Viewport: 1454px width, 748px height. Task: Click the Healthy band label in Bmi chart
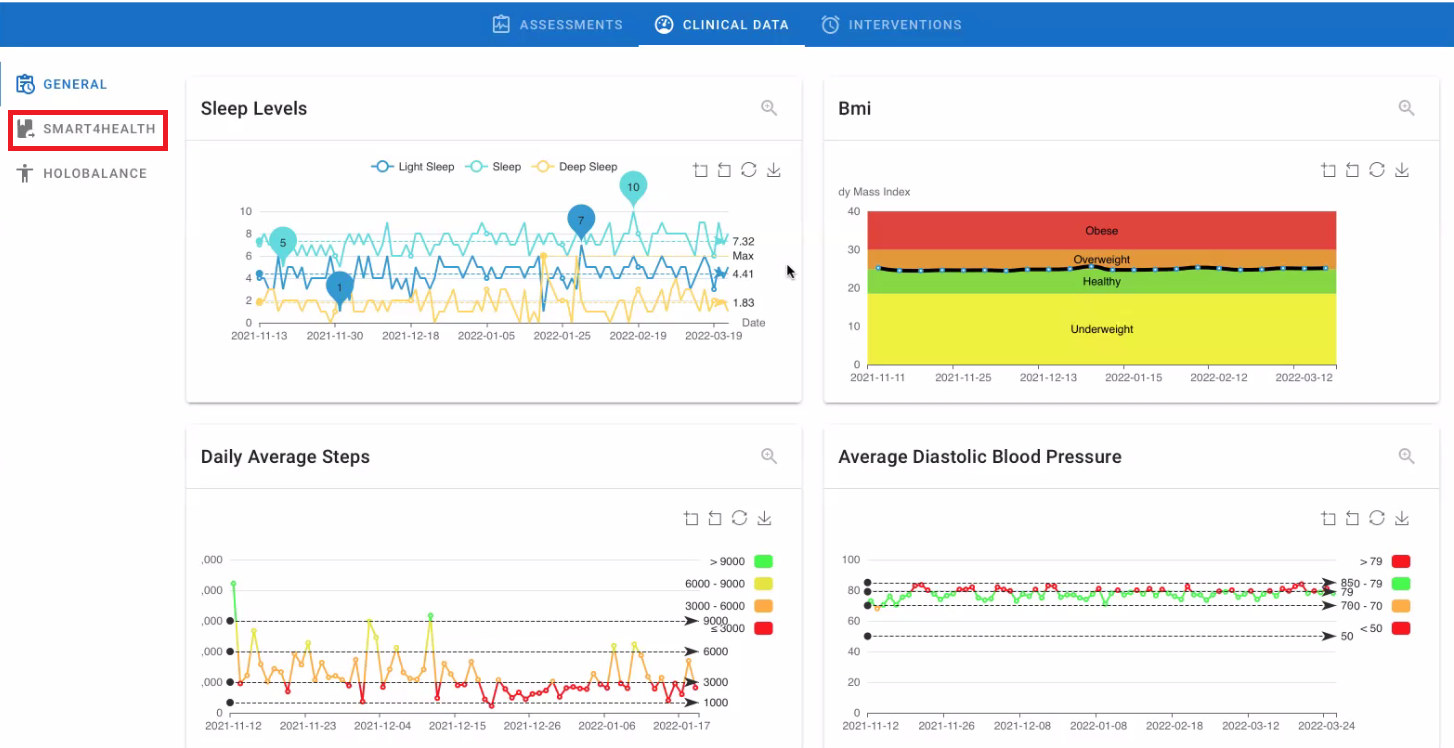[x=1102, y=282]
